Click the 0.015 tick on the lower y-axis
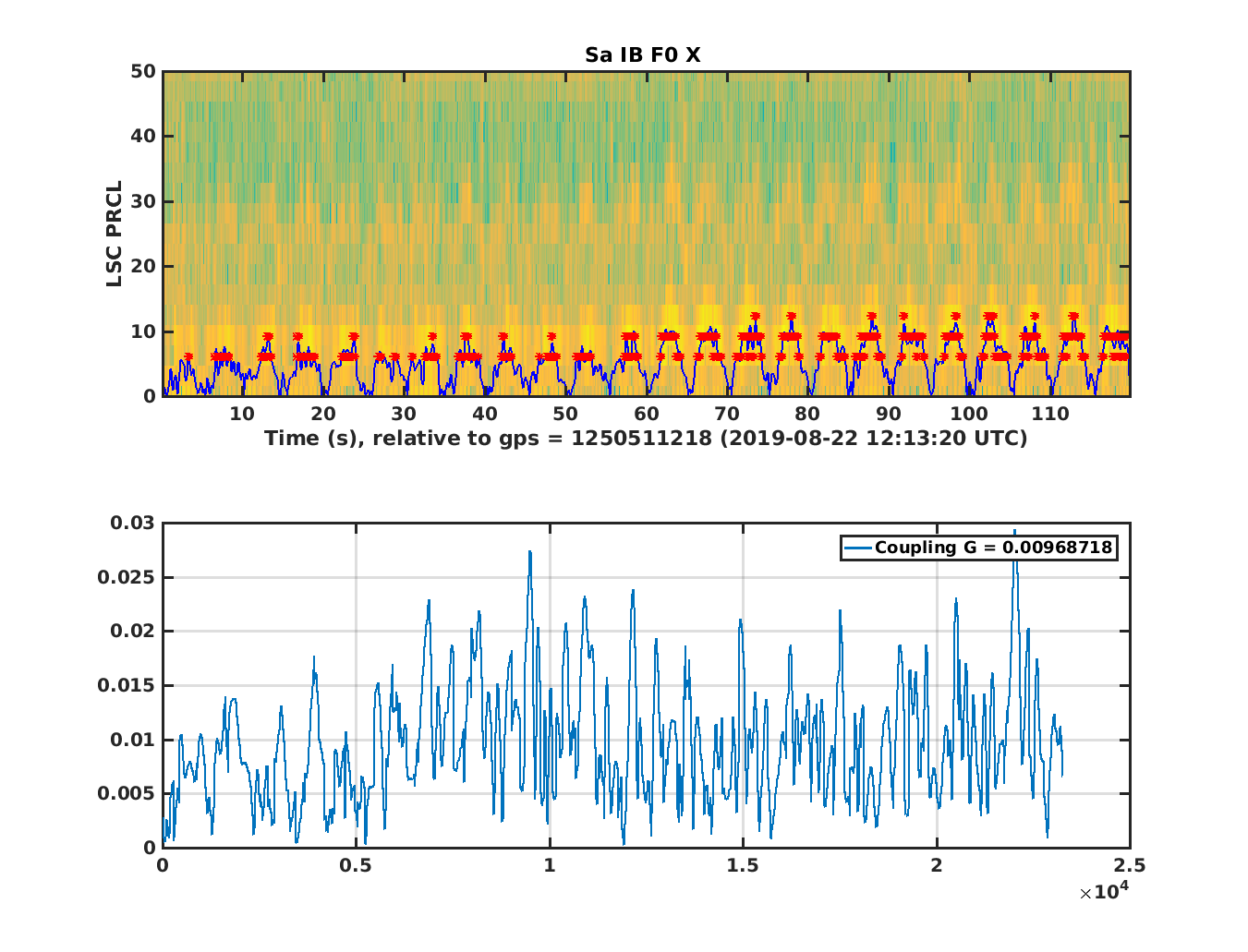The image size is (1248, 952). click(x=127, y=685)
